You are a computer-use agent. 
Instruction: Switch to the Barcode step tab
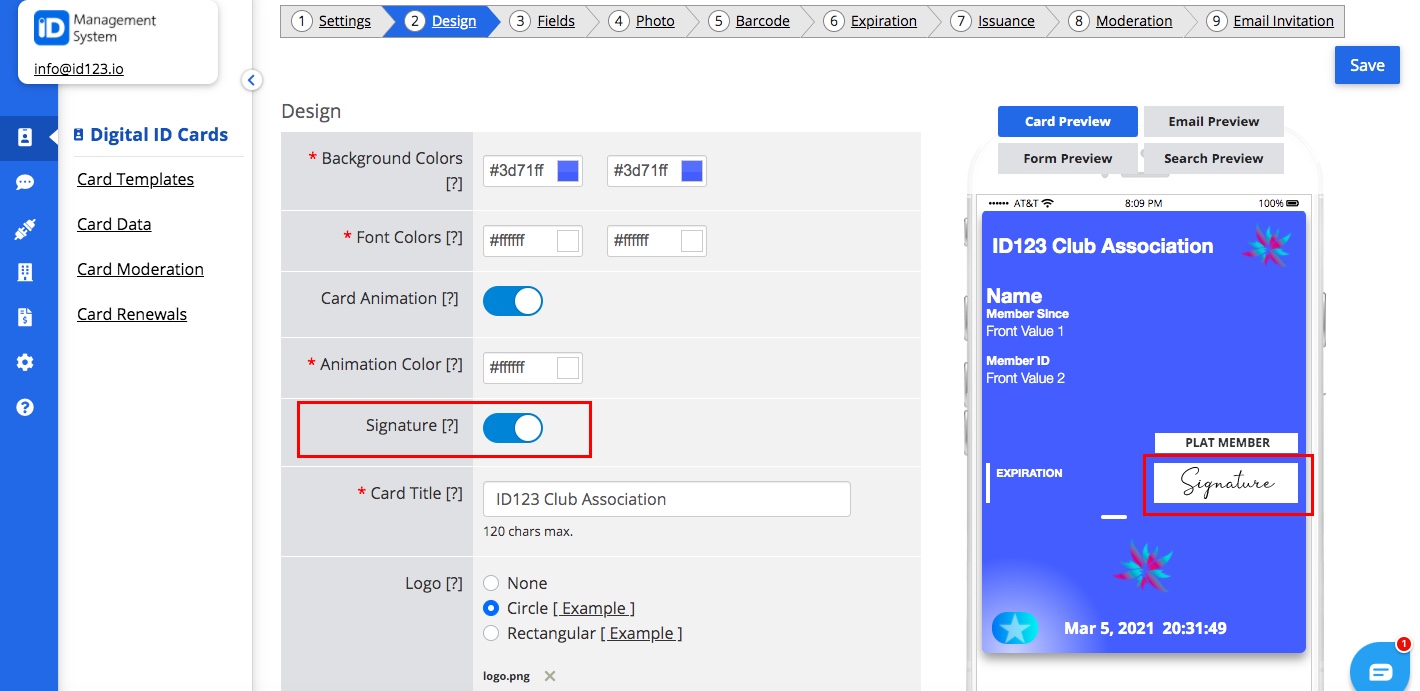(x=763, y=20)
